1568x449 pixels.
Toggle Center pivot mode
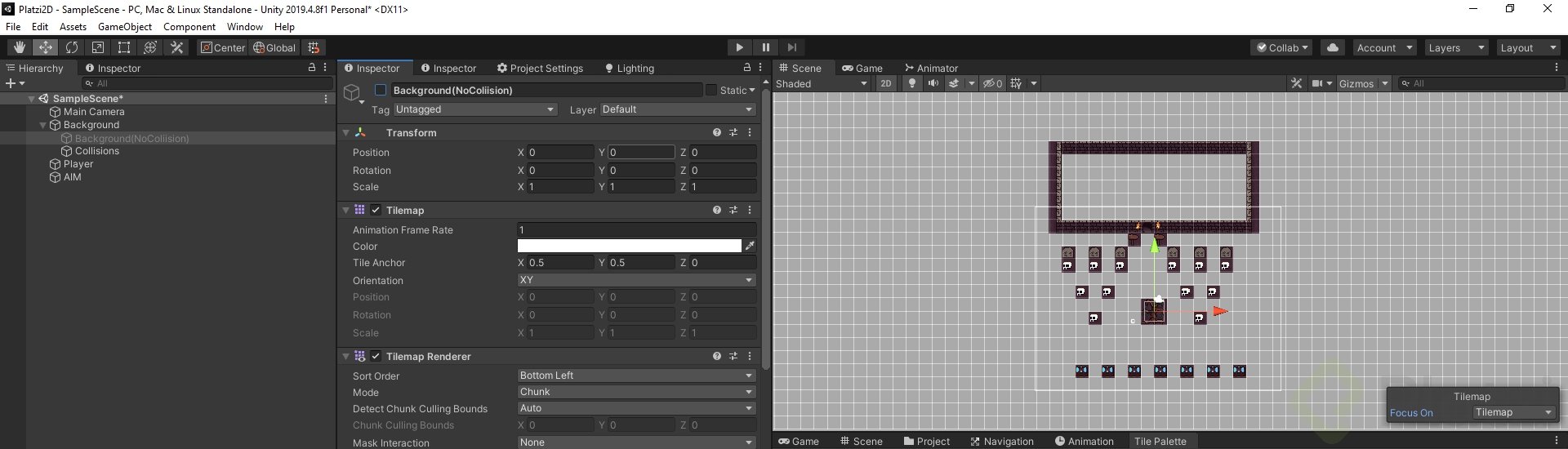pyautogui.click(x=223, y=47)
